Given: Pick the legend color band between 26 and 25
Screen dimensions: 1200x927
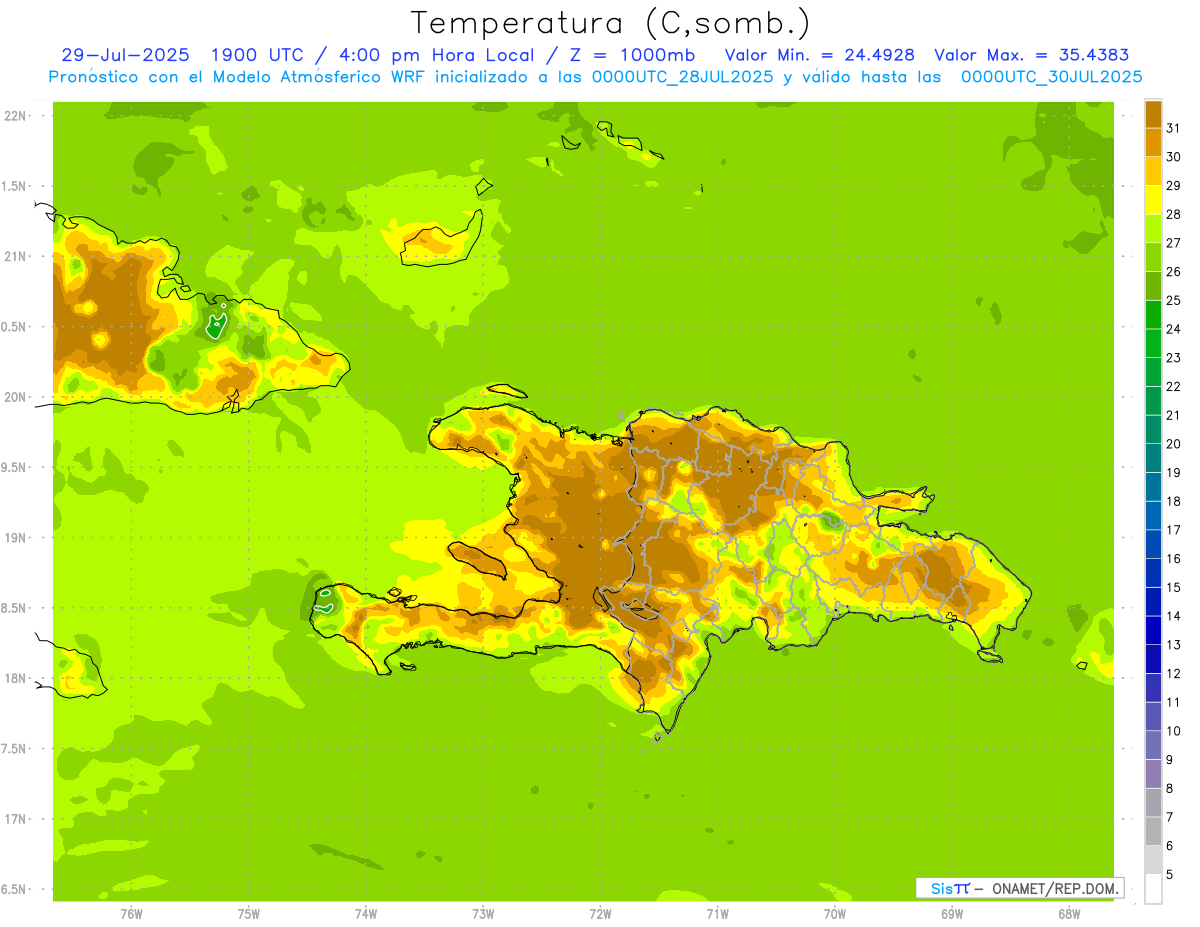Looking at the screenshot, I should click(x=1153, y=285).
